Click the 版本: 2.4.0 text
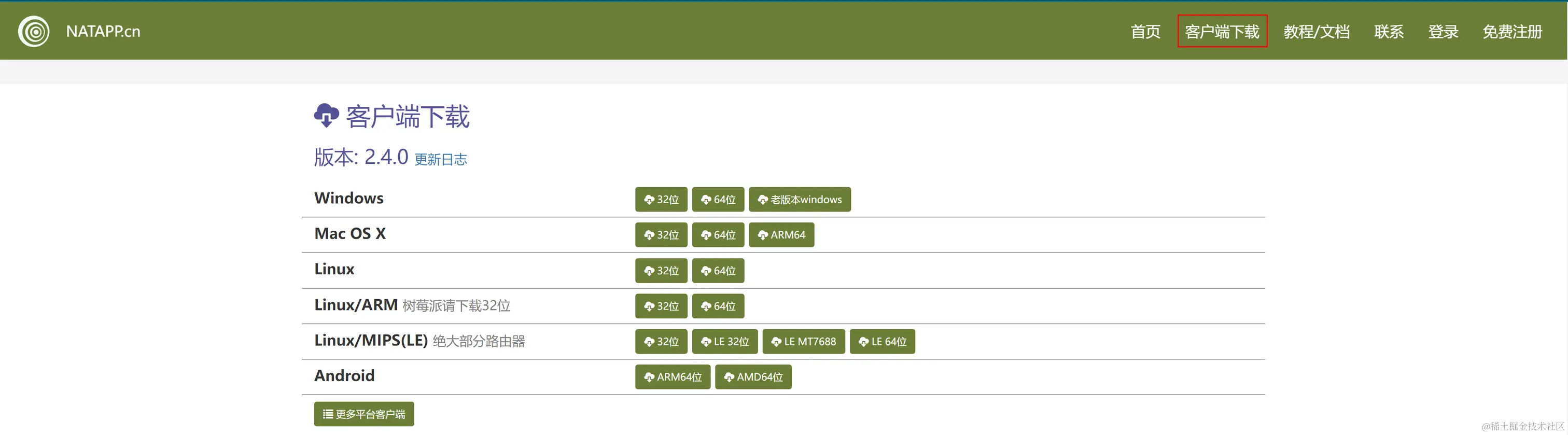Screen dimensions: 1568x435 [361, 157]
